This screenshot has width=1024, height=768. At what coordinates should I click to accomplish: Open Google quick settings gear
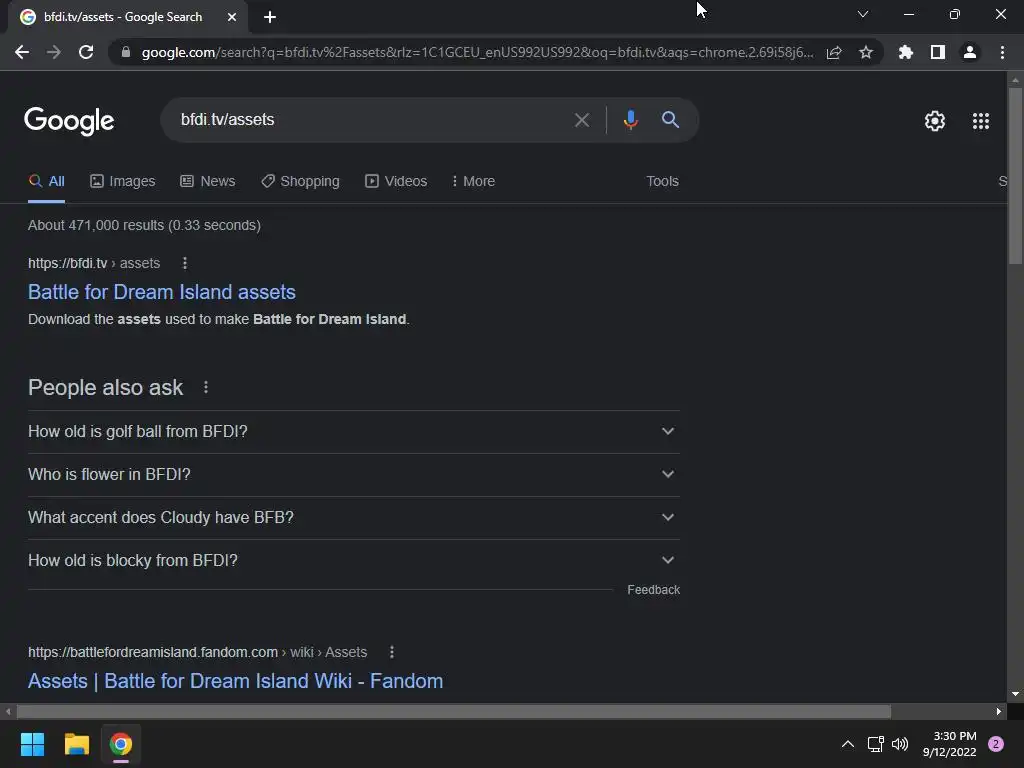tap(935, 121)
